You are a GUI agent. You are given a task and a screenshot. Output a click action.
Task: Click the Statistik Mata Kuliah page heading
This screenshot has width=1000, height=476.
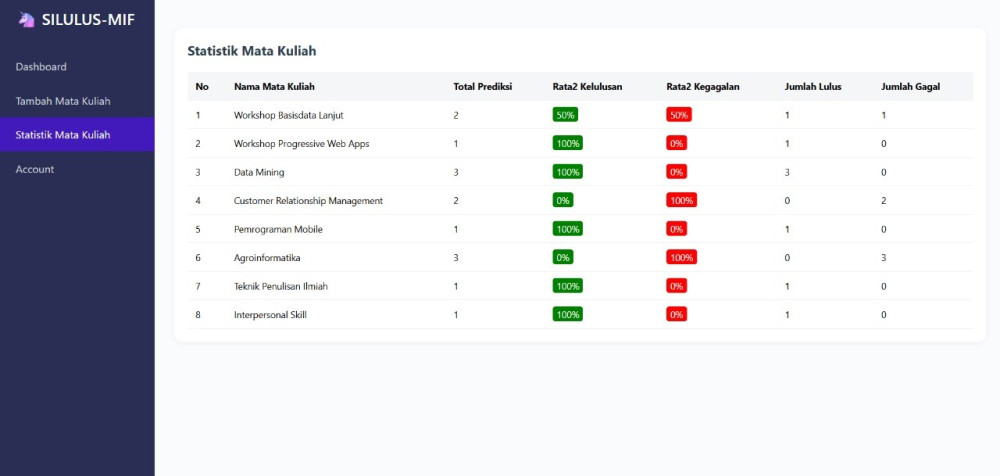(252, 51)
